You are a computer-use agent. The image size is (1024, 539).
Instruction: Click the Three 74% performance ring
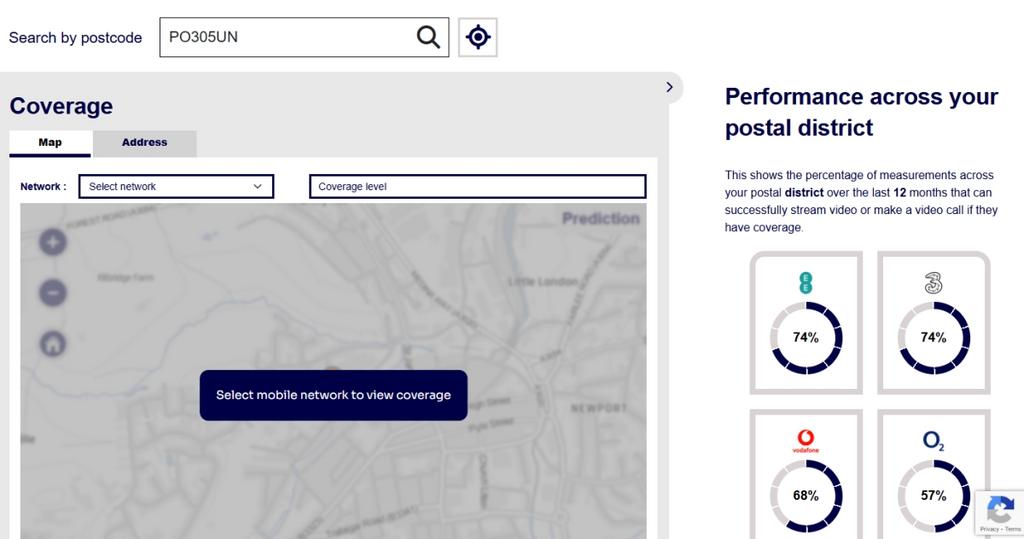click(934, 338)
